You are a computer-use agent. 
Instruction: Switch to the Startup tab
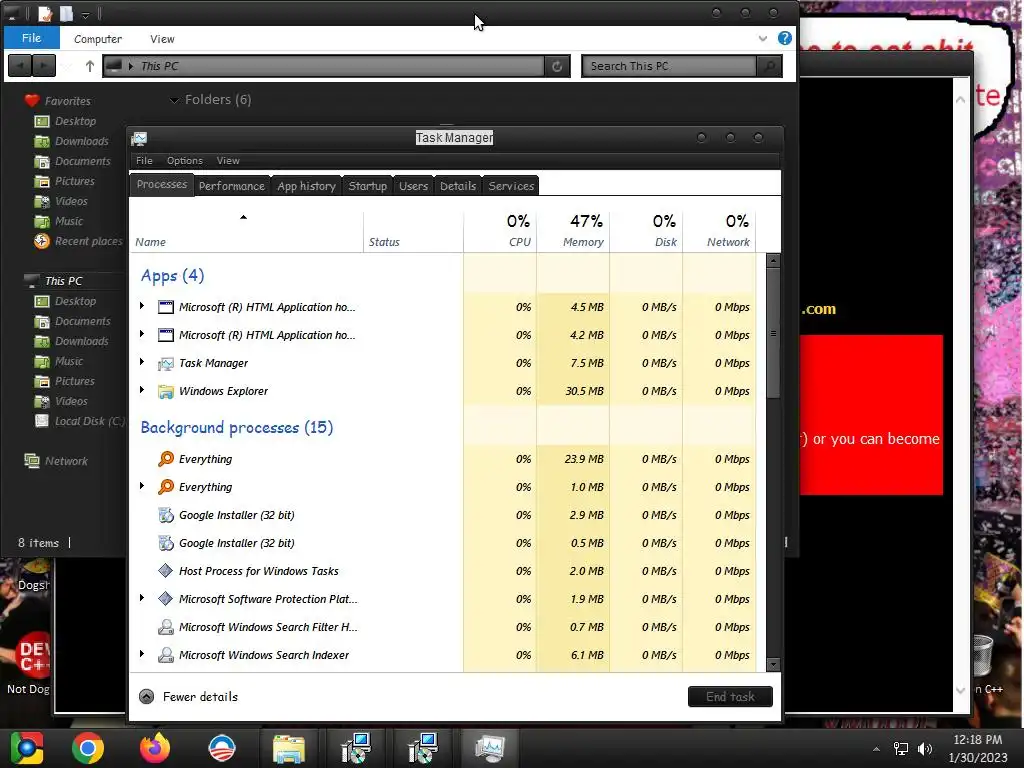coord(368,185)
